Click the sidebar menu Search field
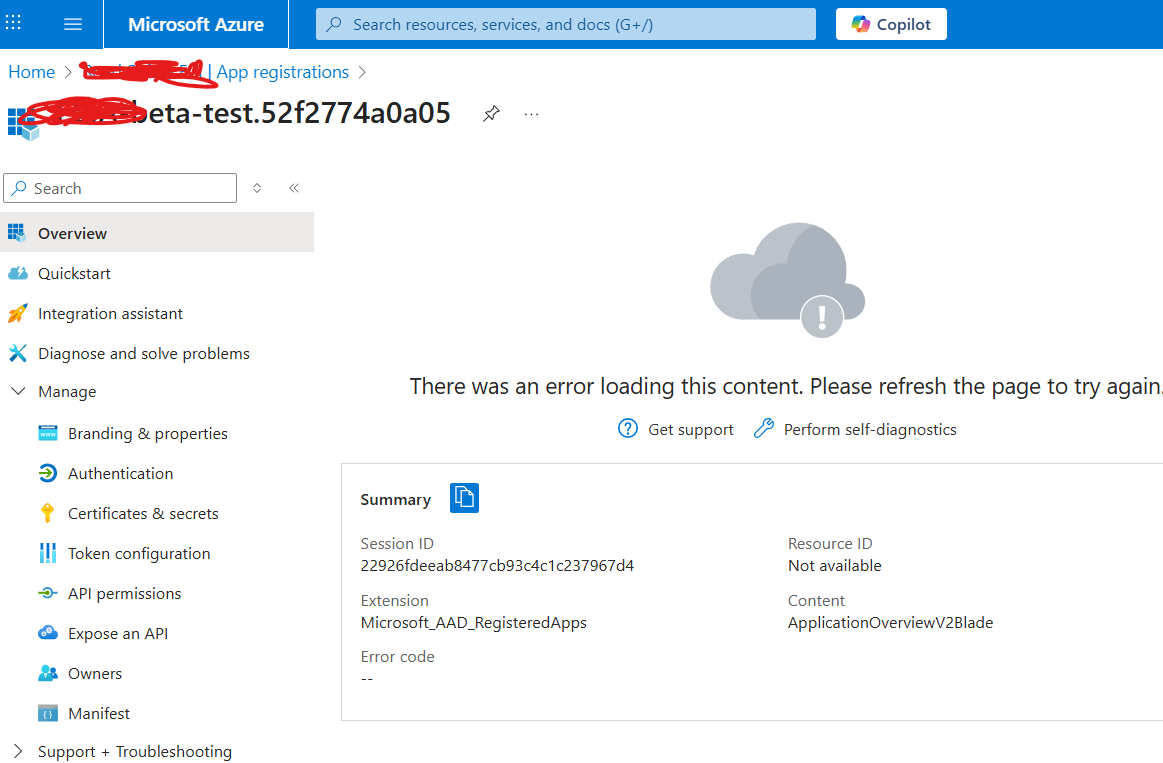This screenshot has height=763, width=1163. click(120, 188)
